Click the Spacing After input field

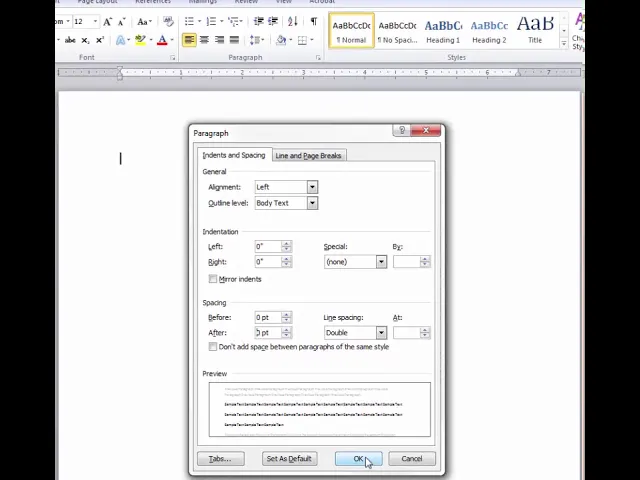pyautogui.click(x=268, y=333)
